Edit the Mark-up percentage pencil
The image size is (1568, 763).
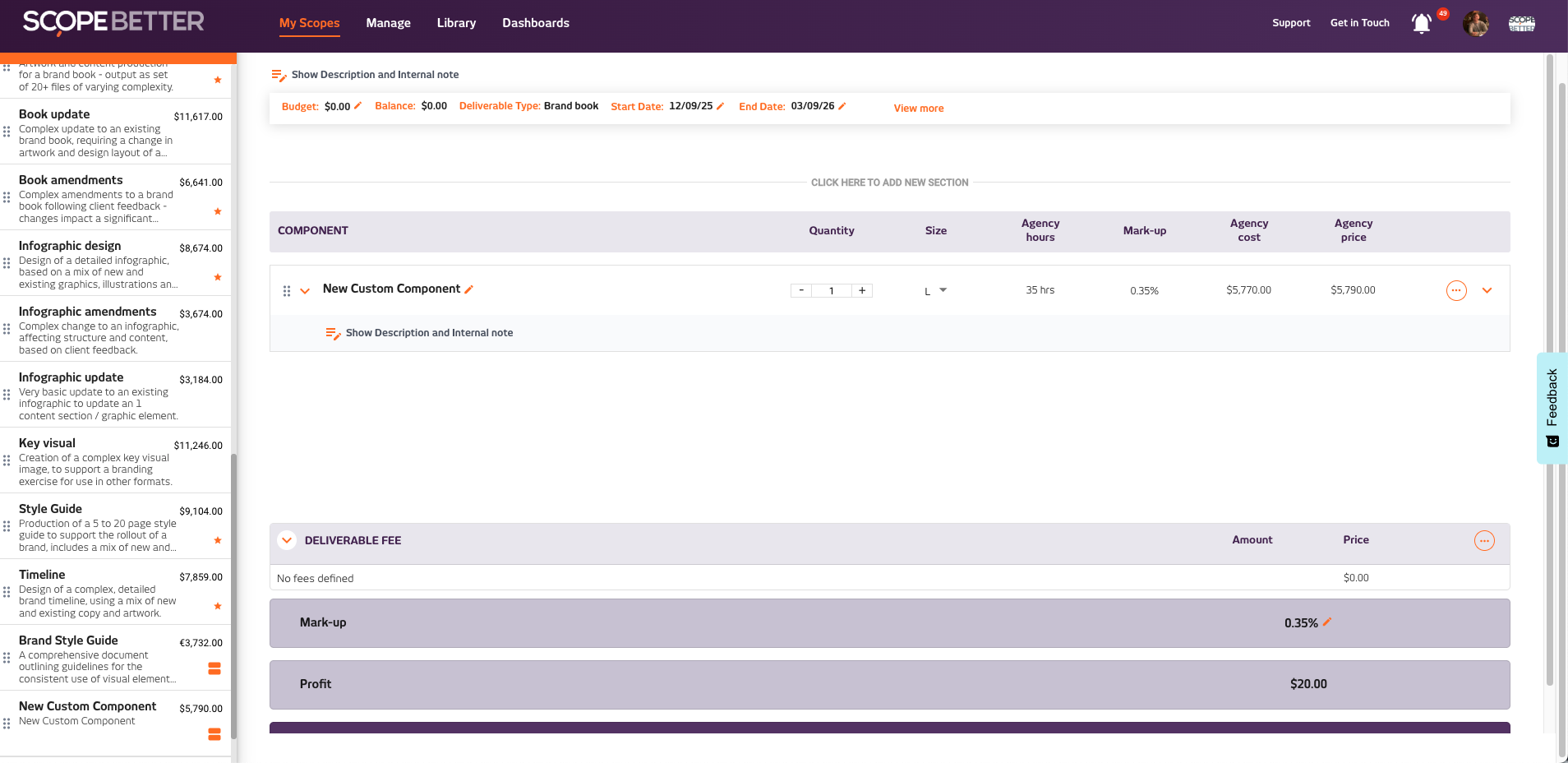(x=1327, y=622)
